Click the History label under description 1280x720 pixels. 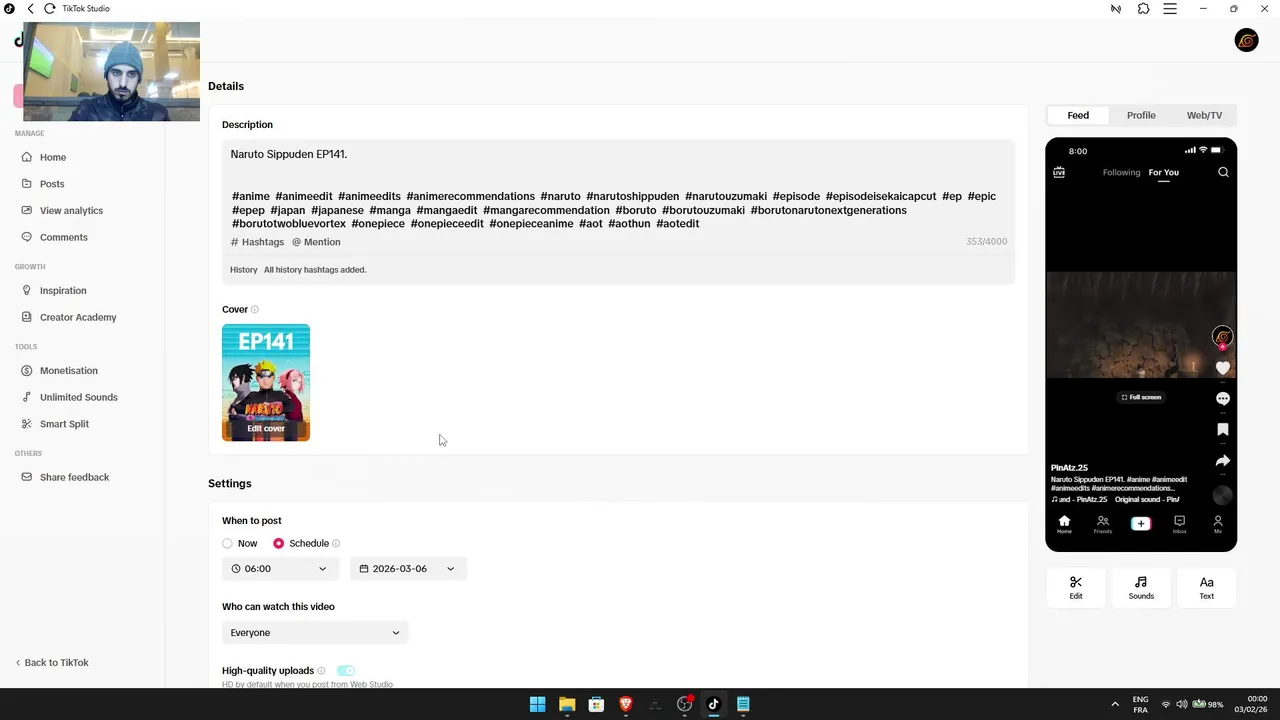[243, 270]
